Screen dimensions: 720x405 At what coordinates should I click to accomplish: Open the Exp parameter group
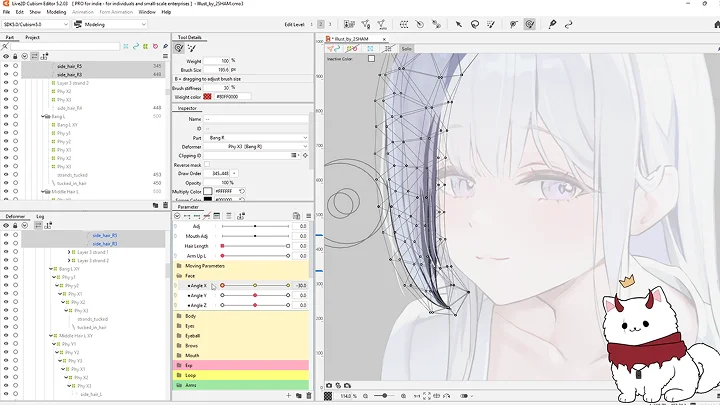(x=241, y=366)
